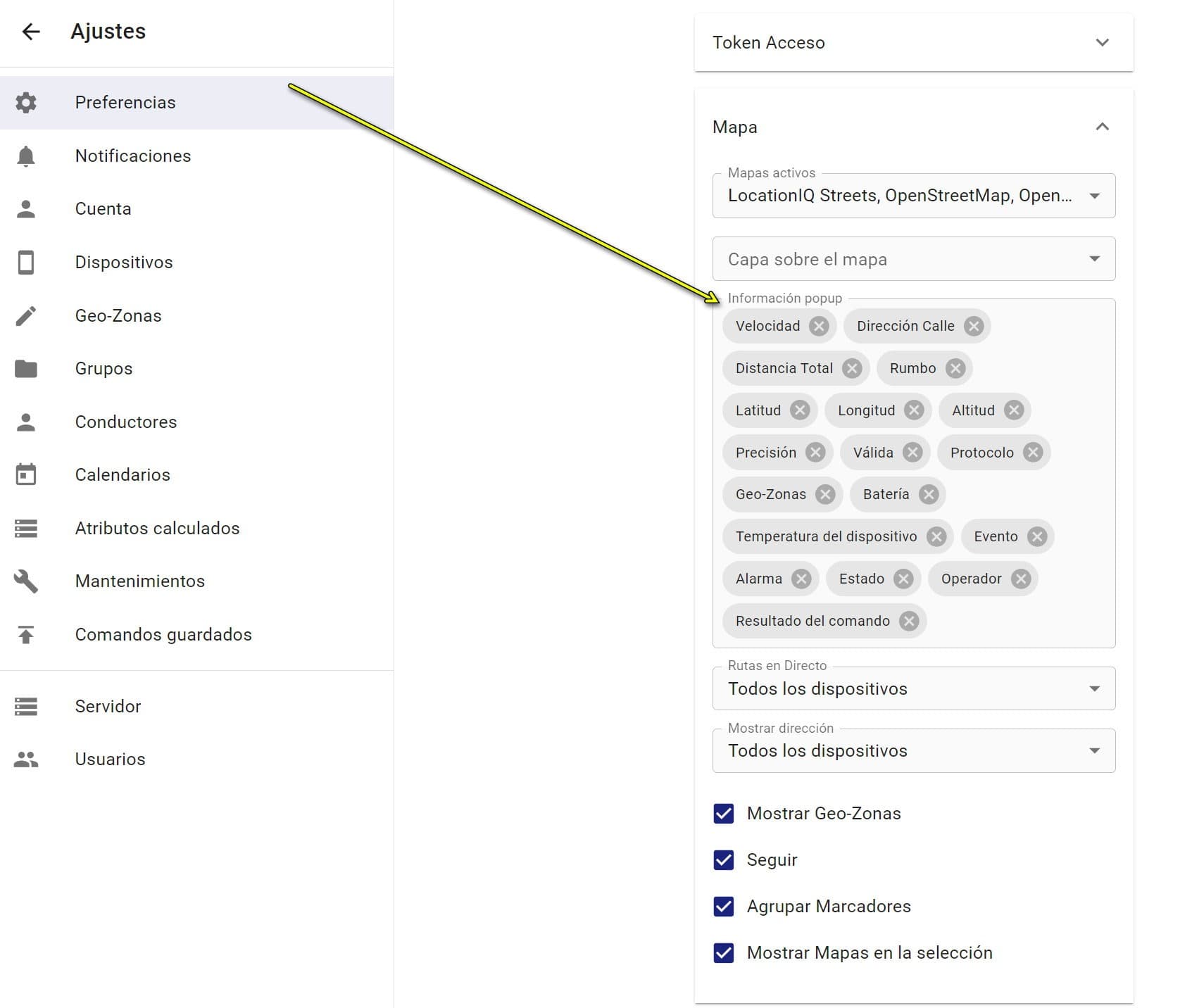Remove the Operador chip
The width and height of the screenshot is (1192, 1008).
point(1020,579)
